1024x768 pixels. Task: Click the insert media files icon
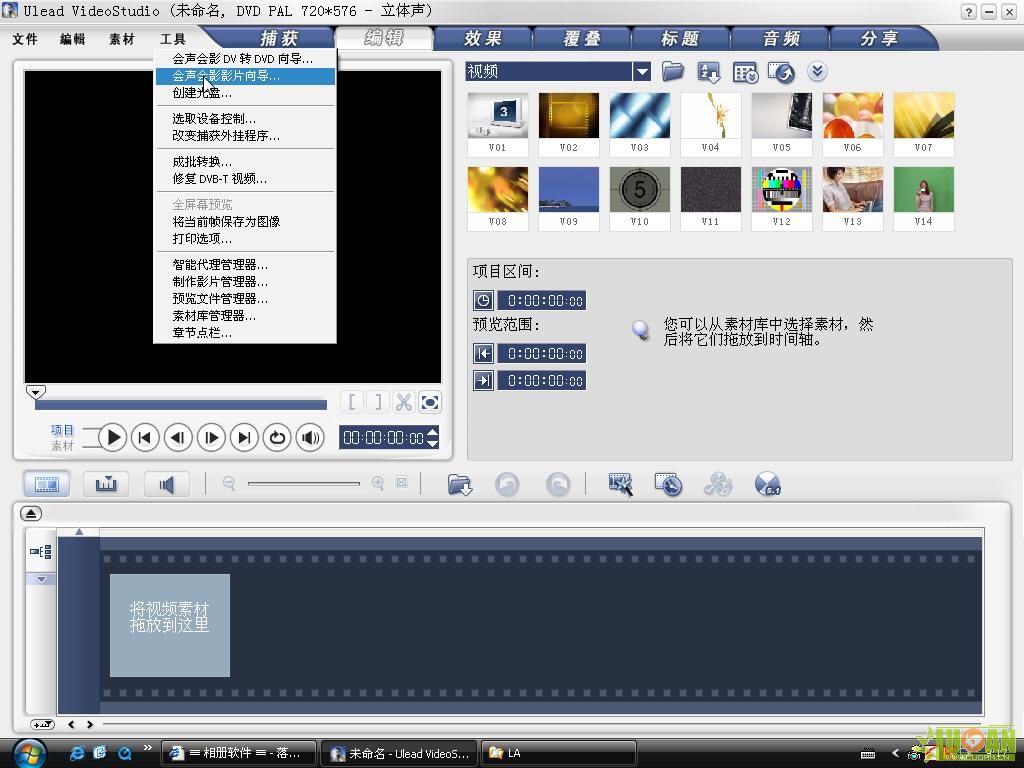(x=460, y=485)
